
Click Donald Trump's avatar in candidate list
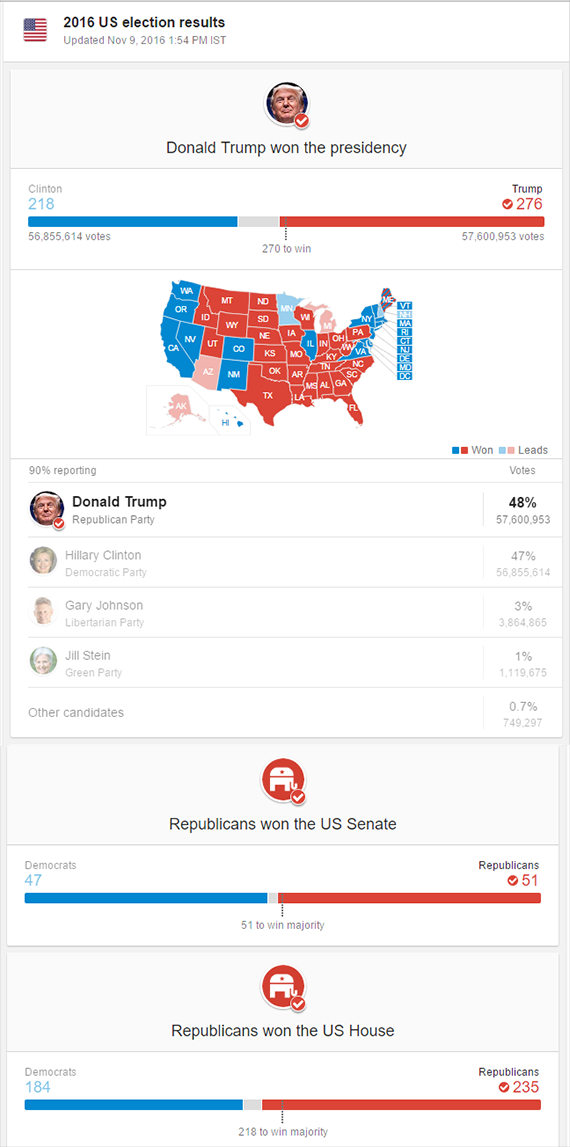click(x=46, y=509)
